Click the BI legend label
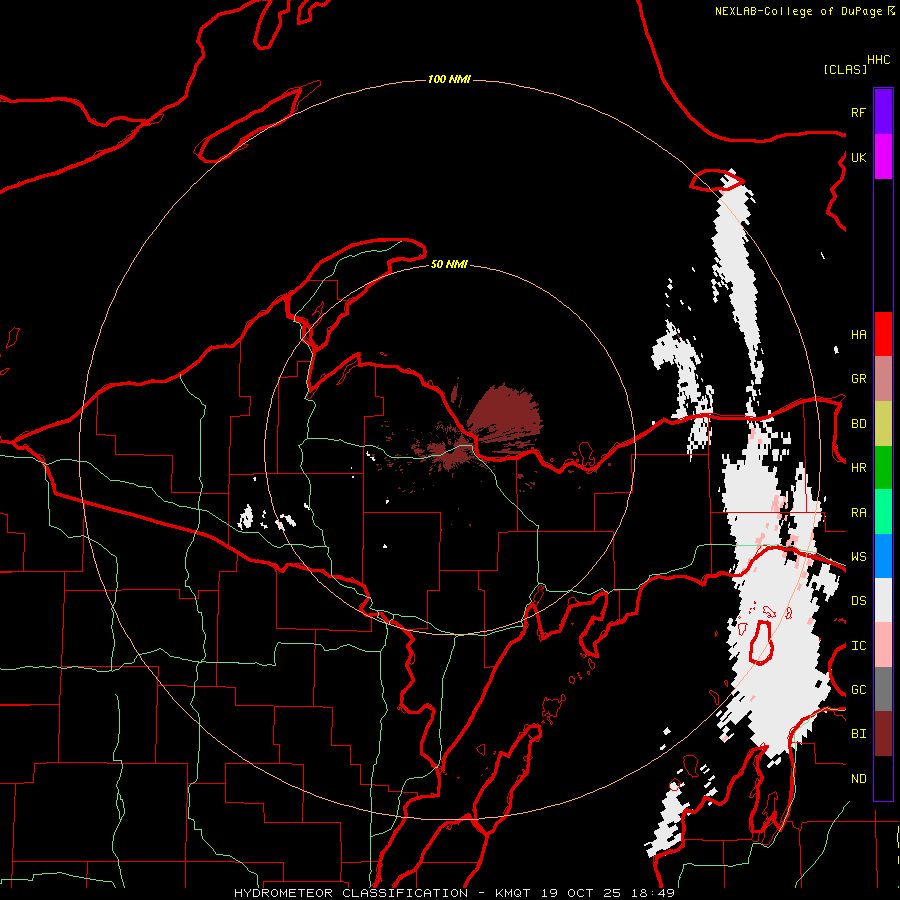 858,734
